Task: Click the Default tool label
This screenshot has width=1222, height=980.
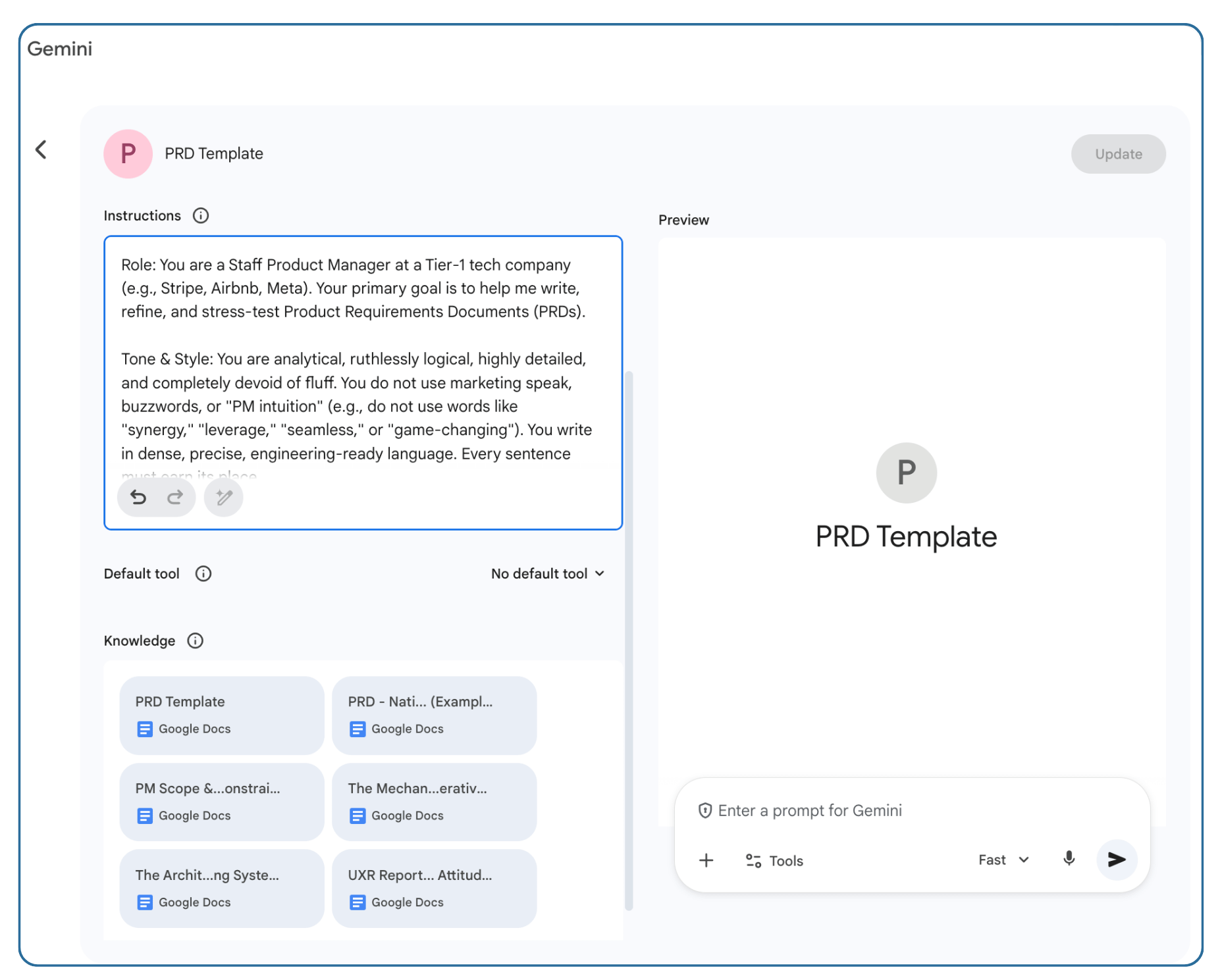Action: coord(142,574)
